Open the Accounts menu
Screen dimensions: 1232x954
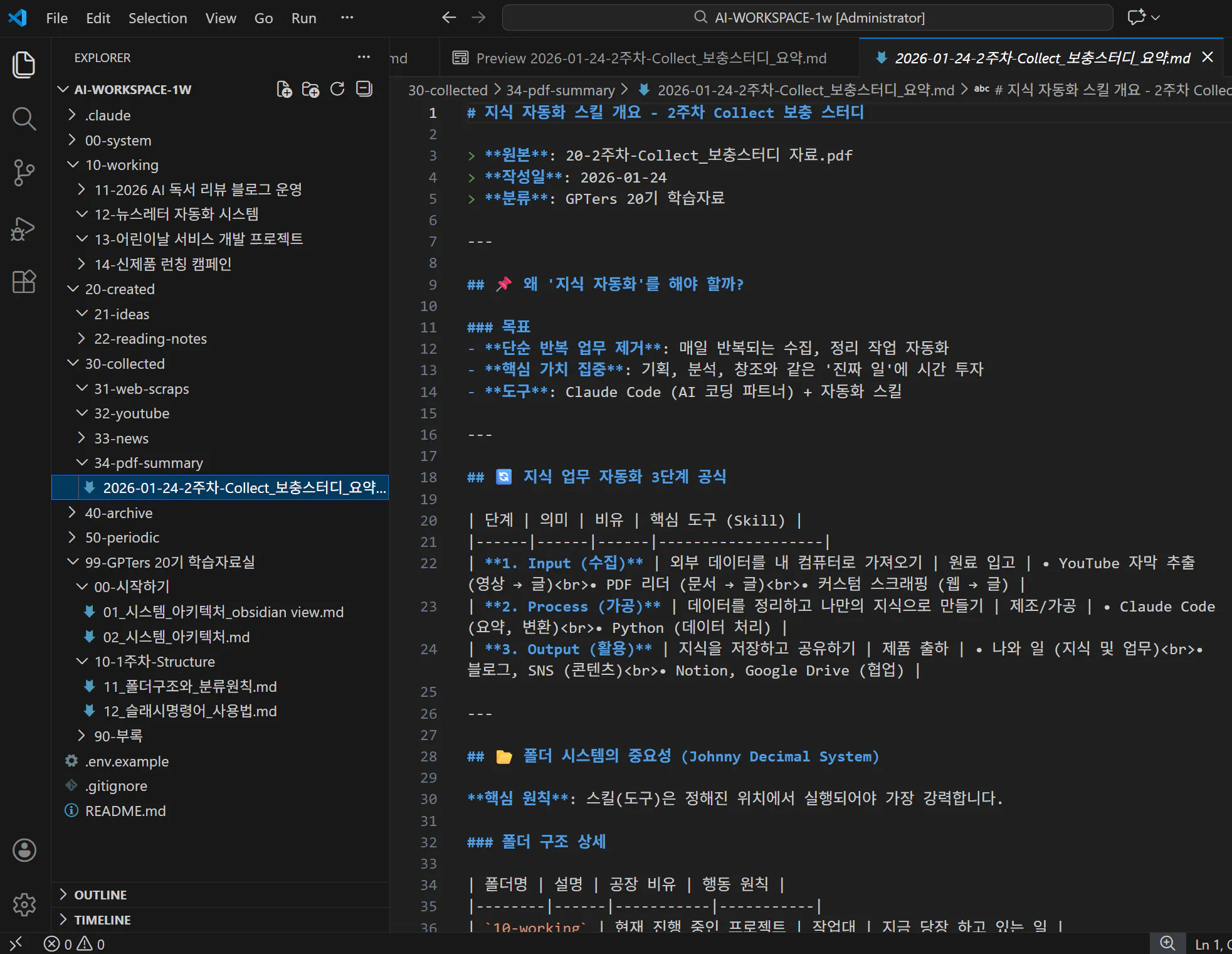[24, 851]
